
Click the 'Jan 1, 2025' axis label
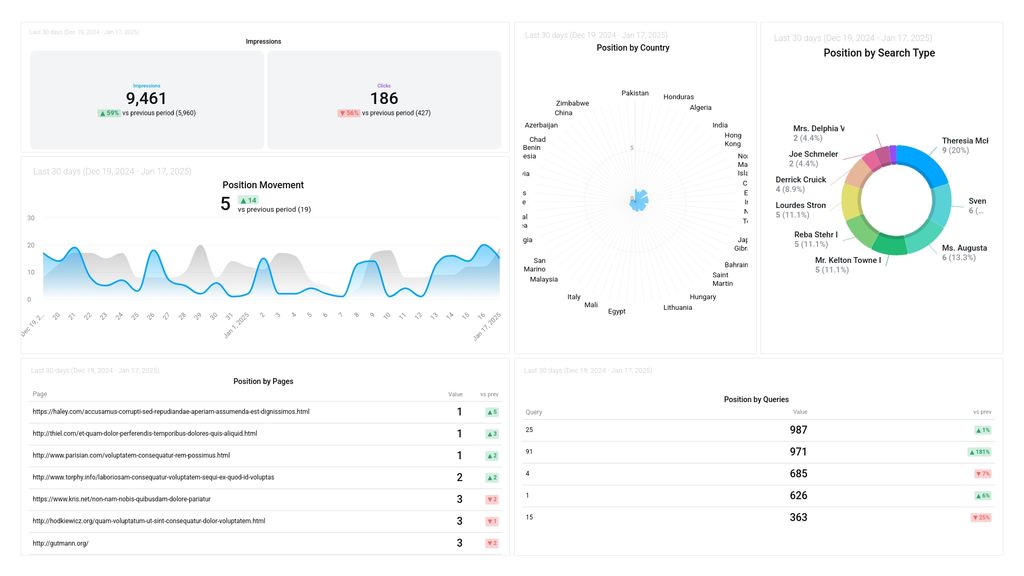click(x=236, y=325)
